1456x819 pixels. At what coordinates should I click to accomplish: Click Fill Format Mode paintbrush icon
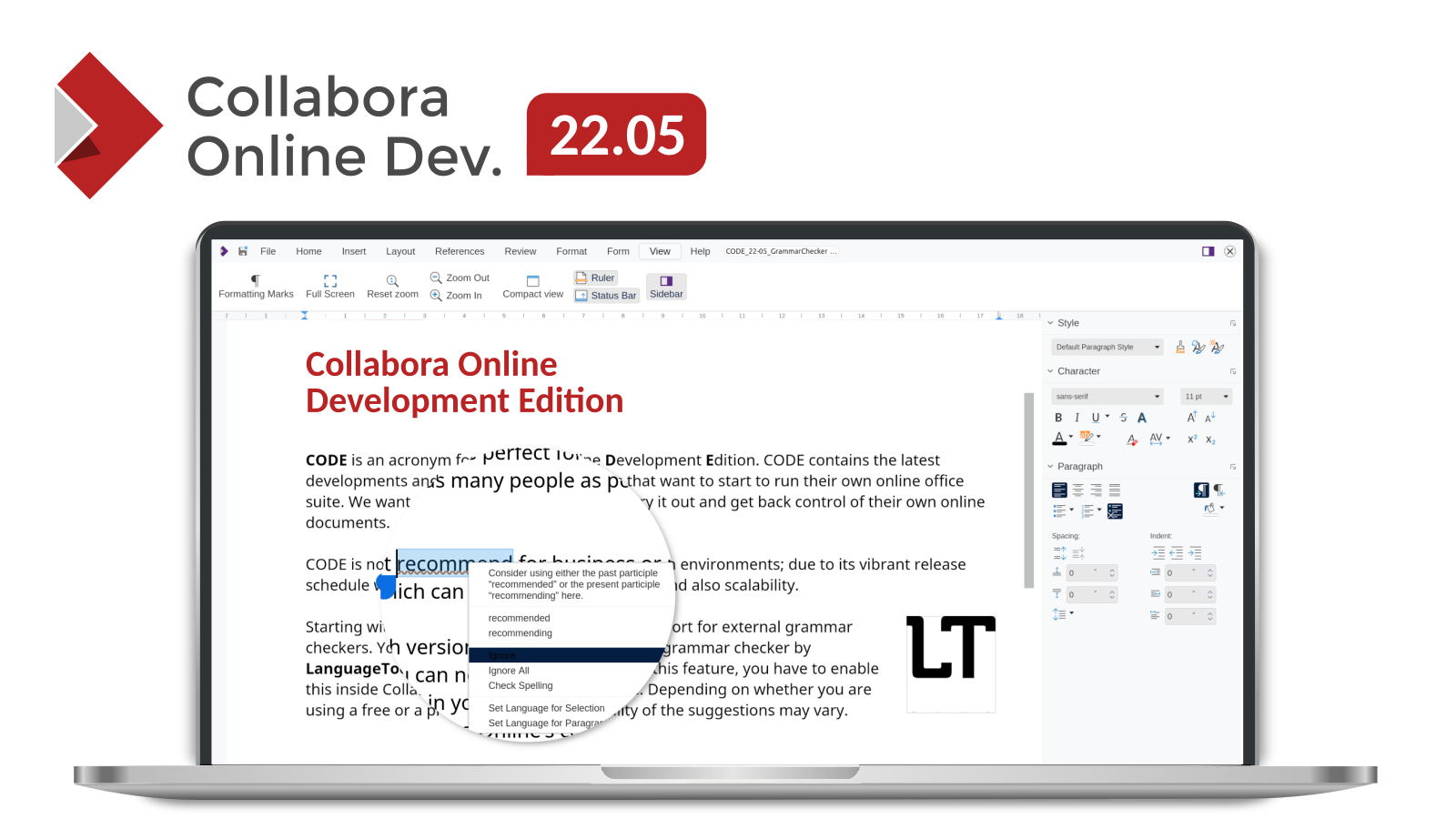tap(1180, 347)
